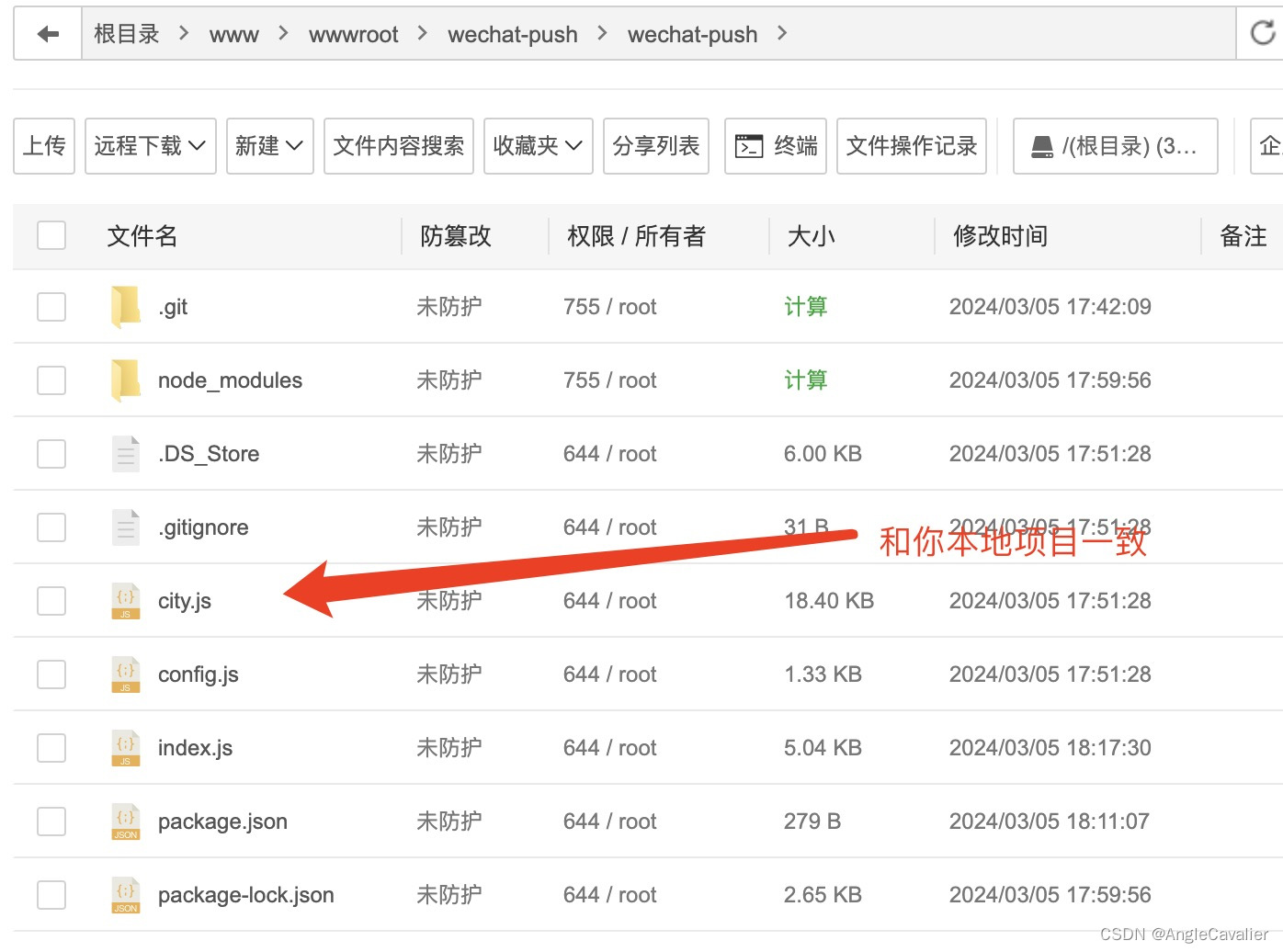Sort by 大小 column header
1283x952 pixels.
point(812,236)
